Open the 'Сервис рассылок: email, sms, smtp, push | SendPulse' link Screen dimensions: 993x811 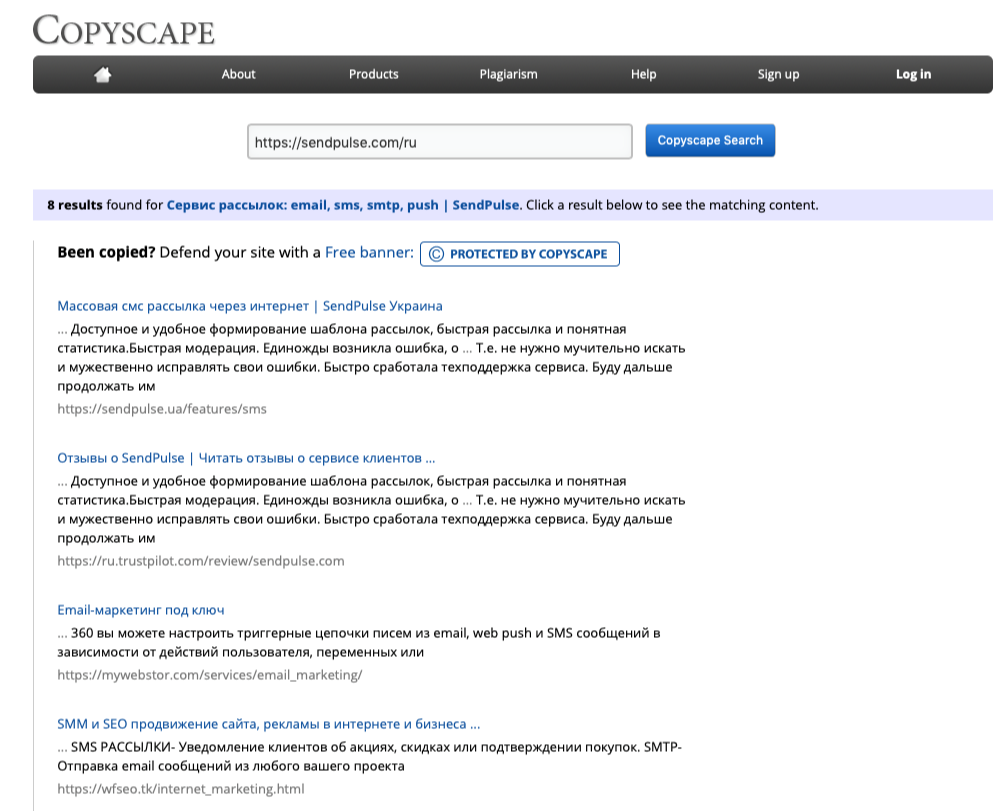343,205
